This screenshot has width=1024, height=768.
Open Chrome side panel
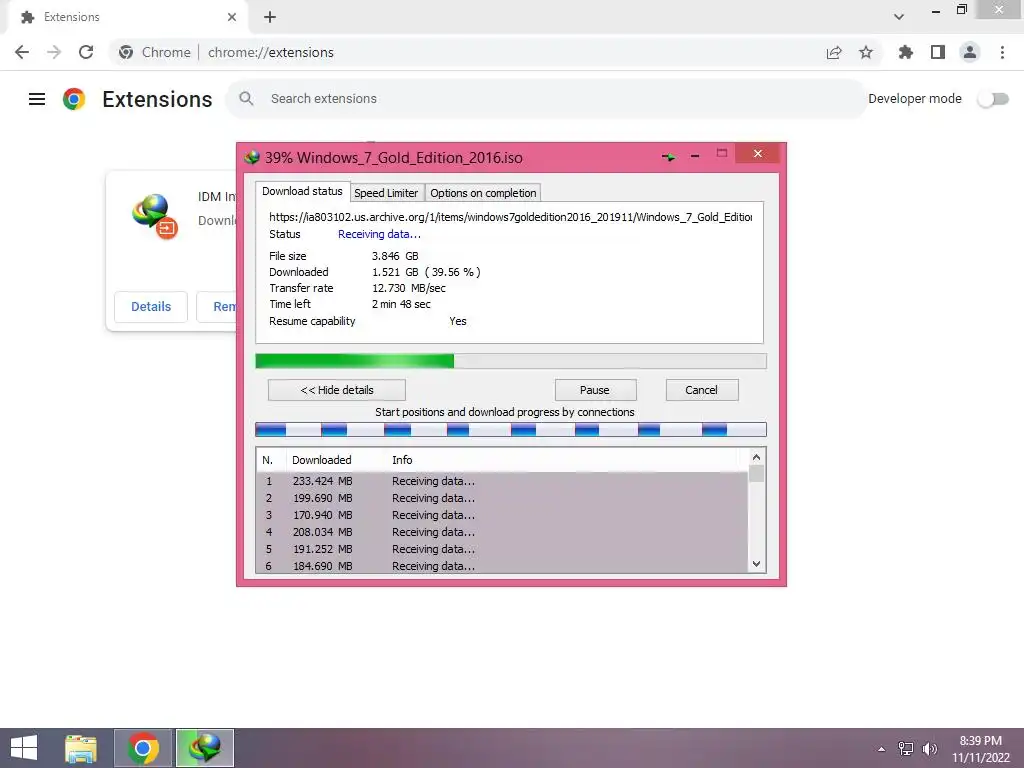click(x=938, y=52)
